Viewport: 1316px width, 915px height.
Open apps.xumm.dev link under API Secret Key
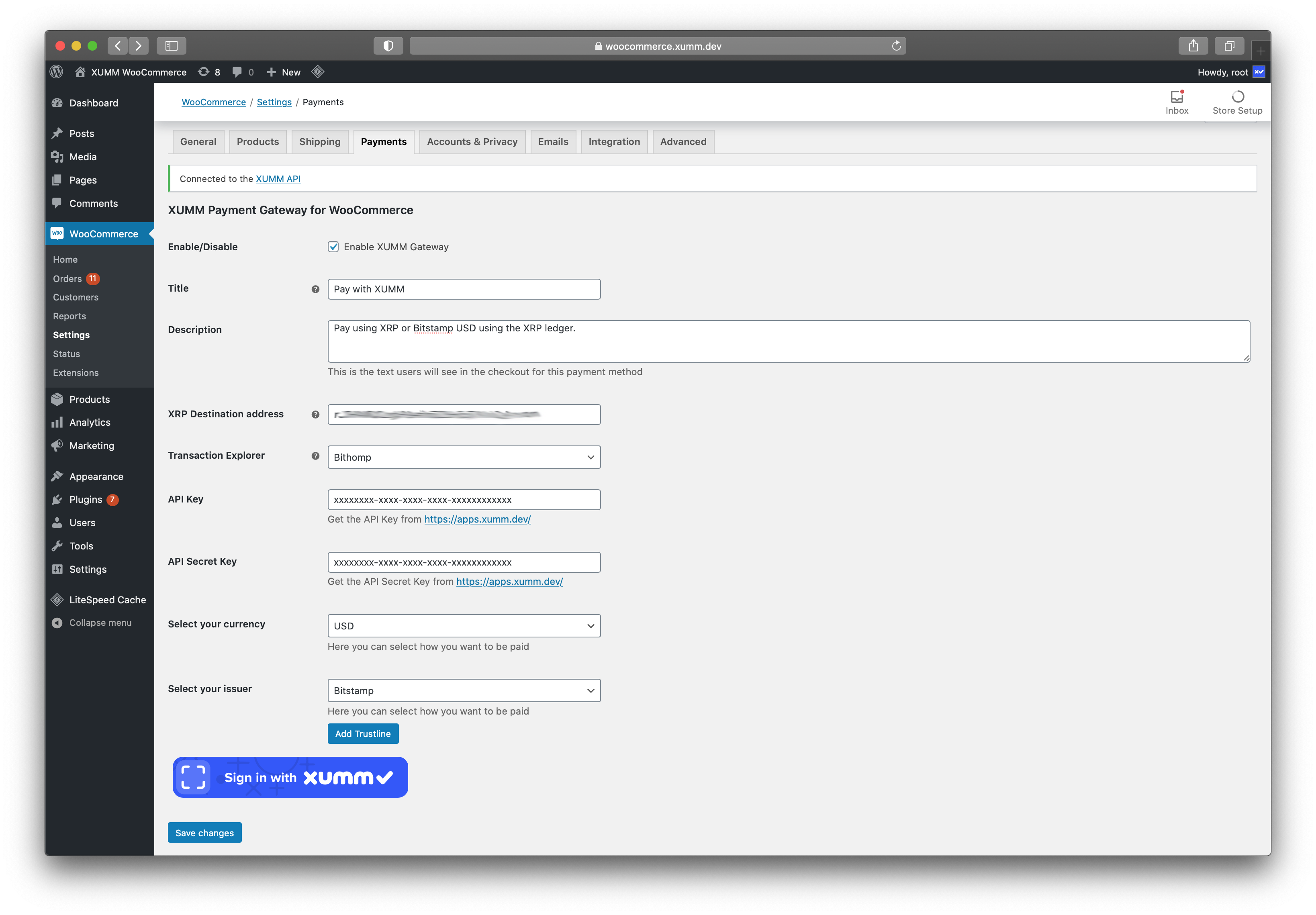click(x=509, y=582)
